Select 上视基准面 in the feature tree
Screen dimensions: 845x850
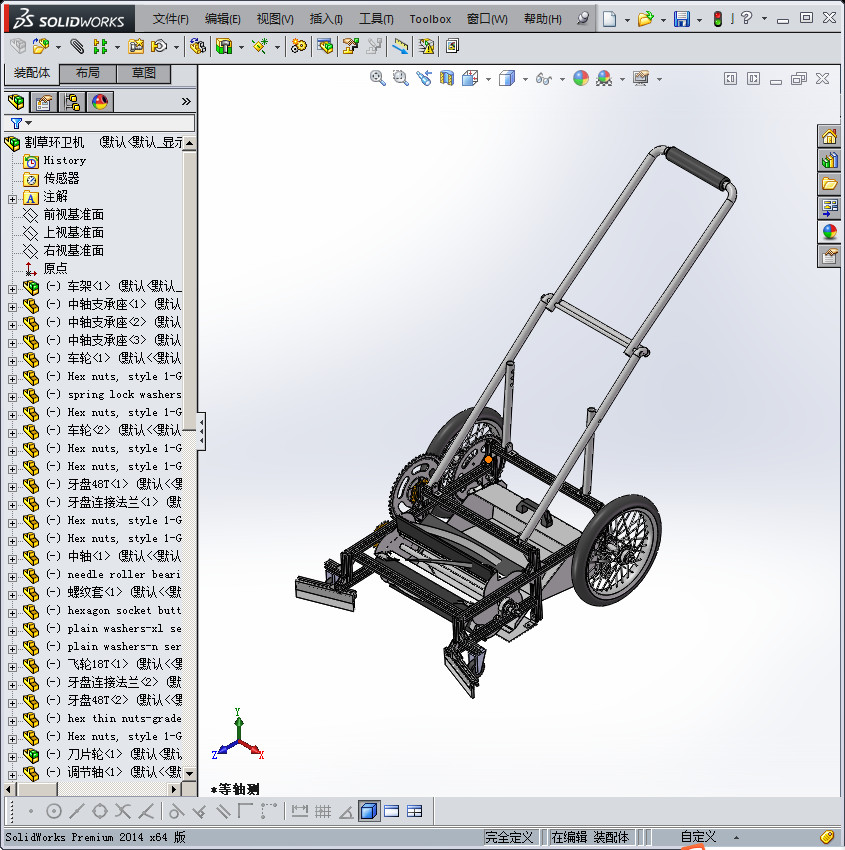coord(74,233)
